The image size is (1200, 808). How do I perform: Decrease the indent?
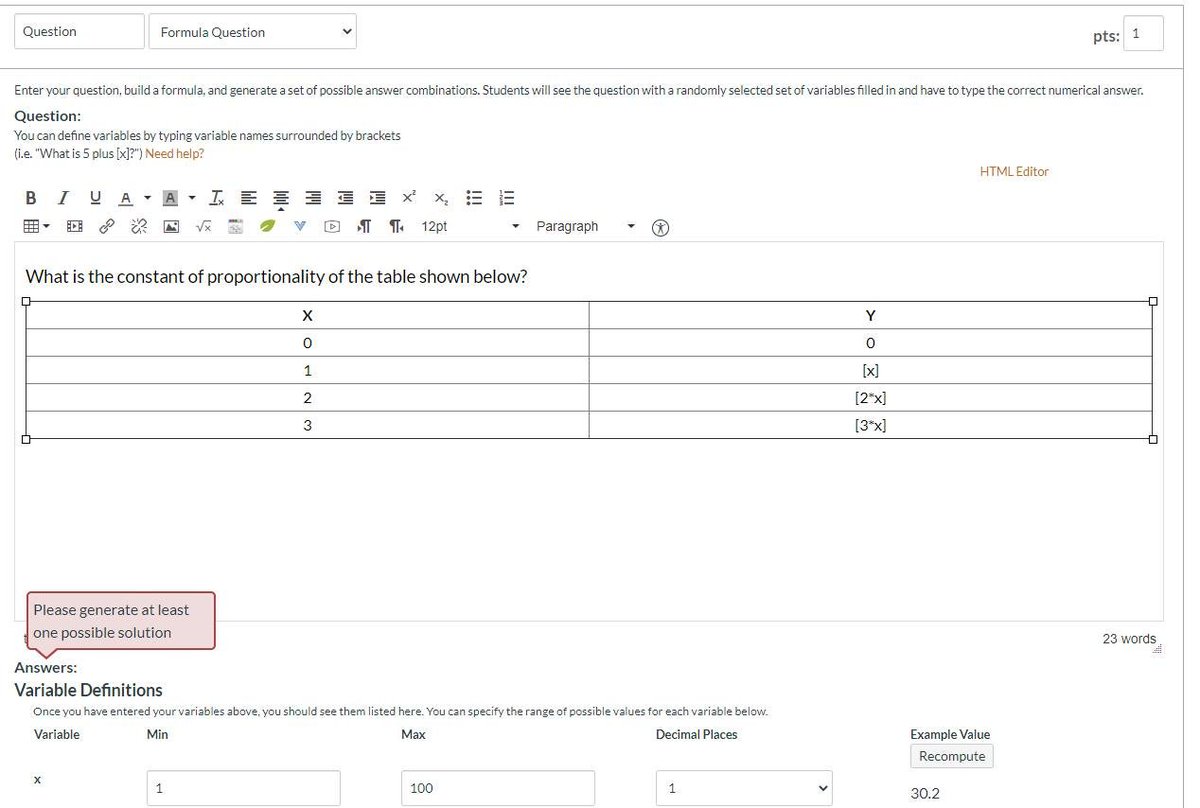[x=345, y=198]
